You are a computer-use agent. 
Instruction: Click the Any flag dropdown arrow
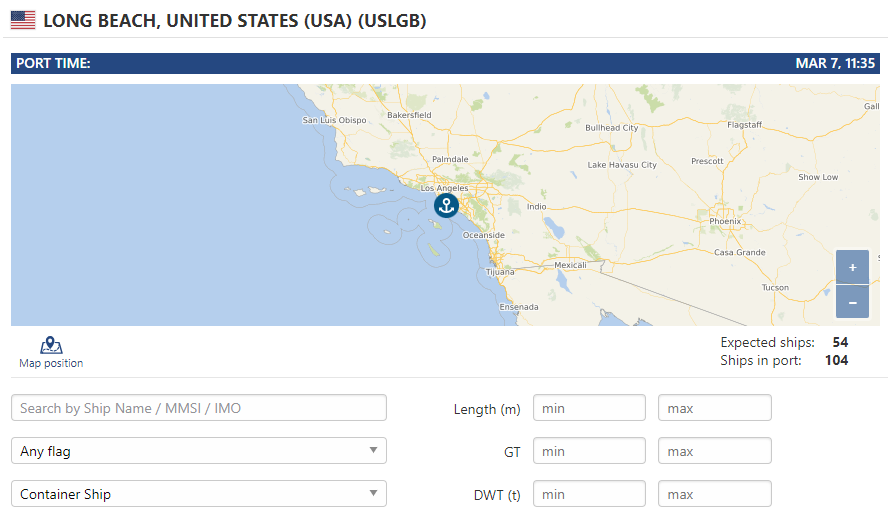click(x=373, y=450)
